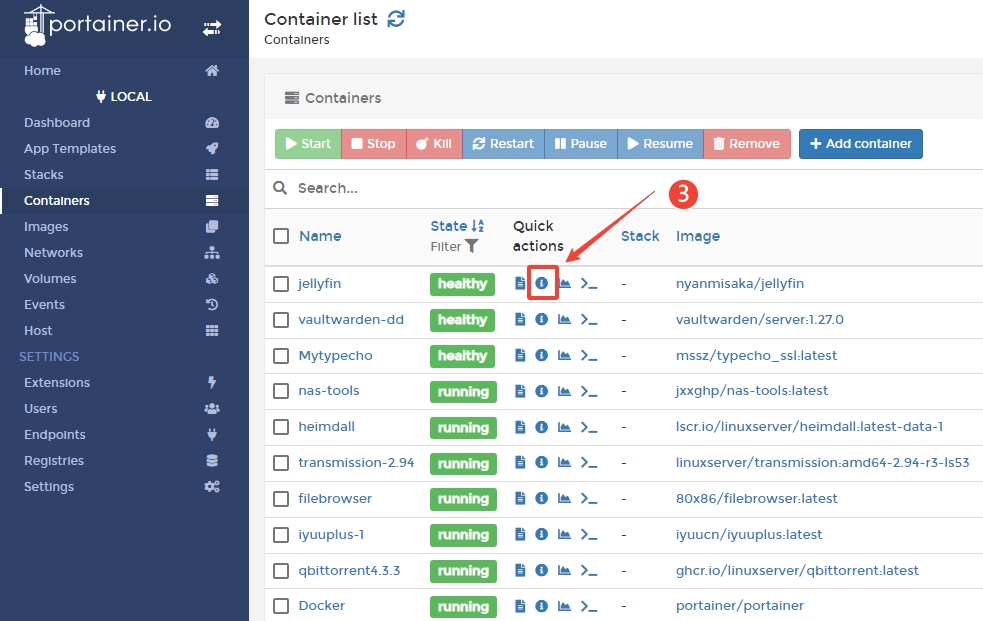The image size is (983, 621).
Task: Inspect icon for qbittorrent4.3.3
Action: tap(542, 570)
